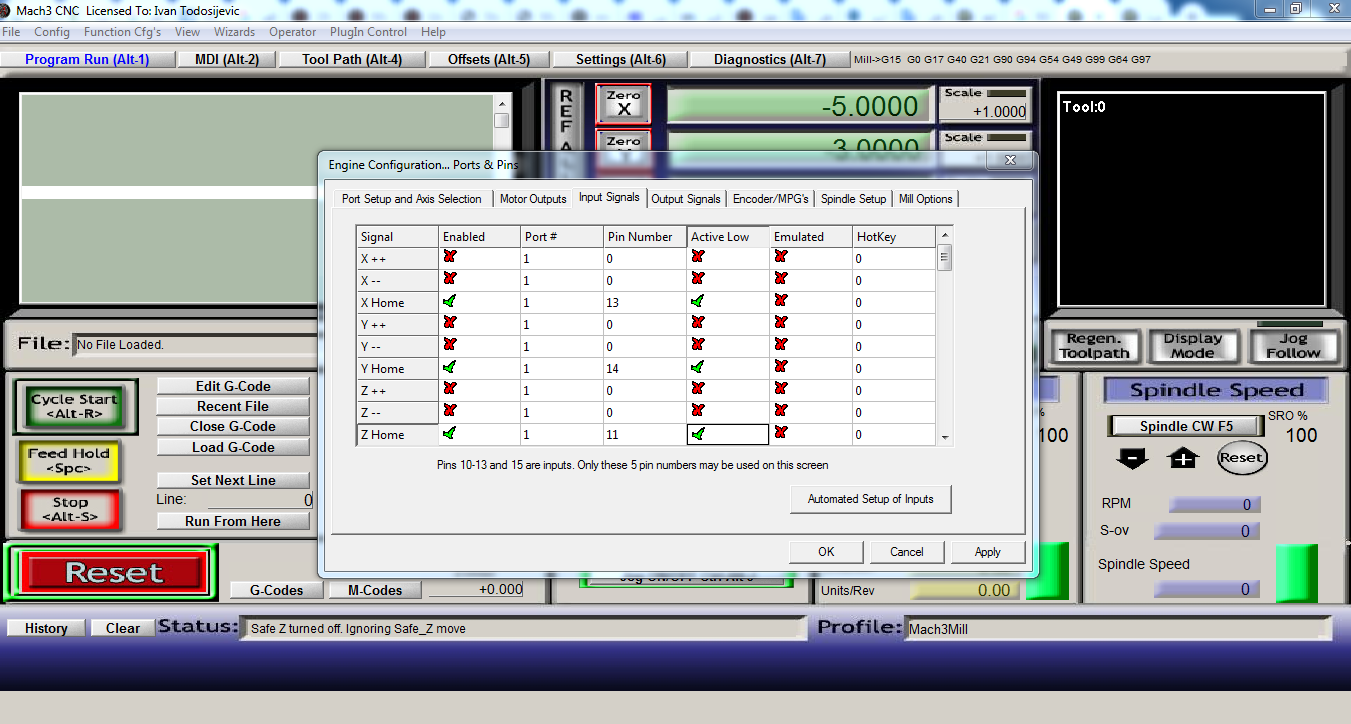The image size is (1351, 724).
Task: Click OK in Ports & Pins dialog
Action: click(826, 552)
